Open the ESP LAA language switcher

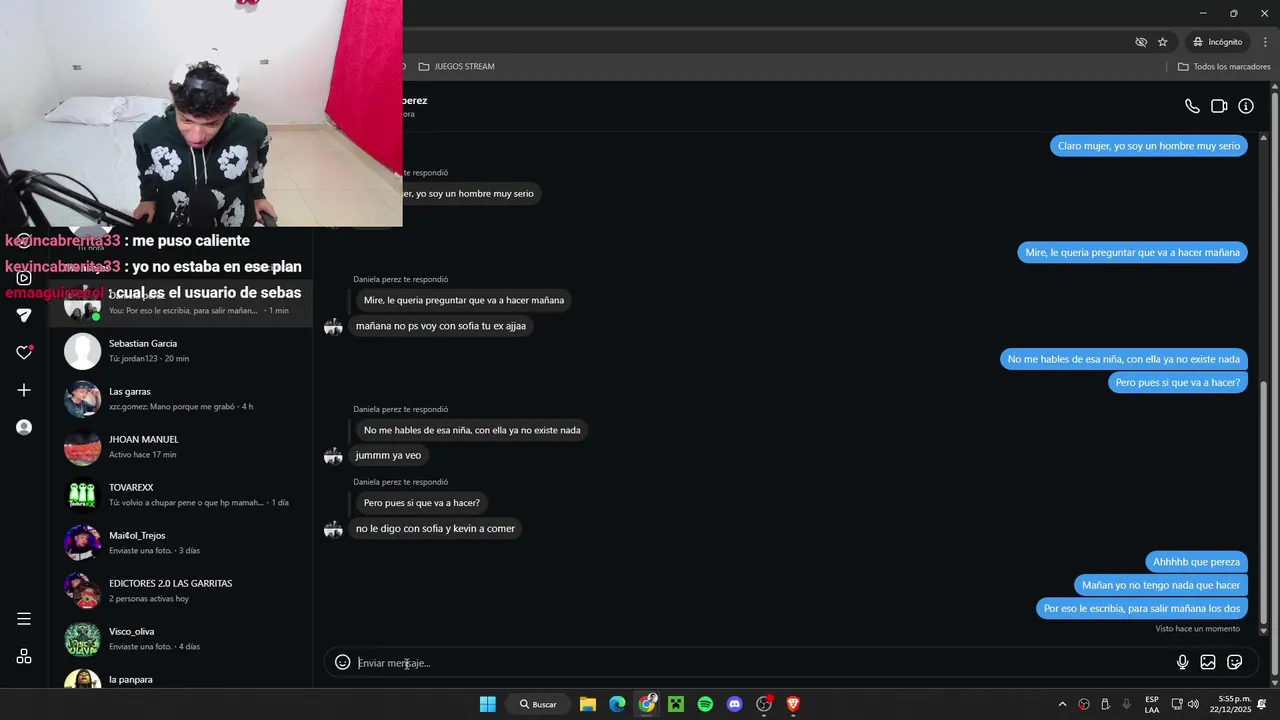1152,704
